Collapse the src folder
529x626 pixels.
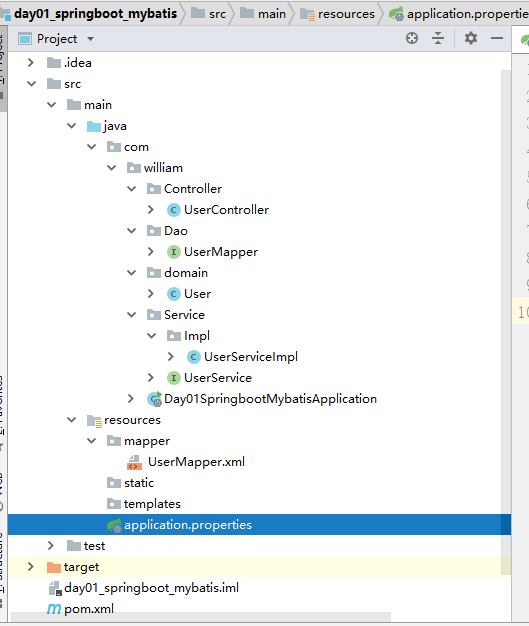pos(31,84)
